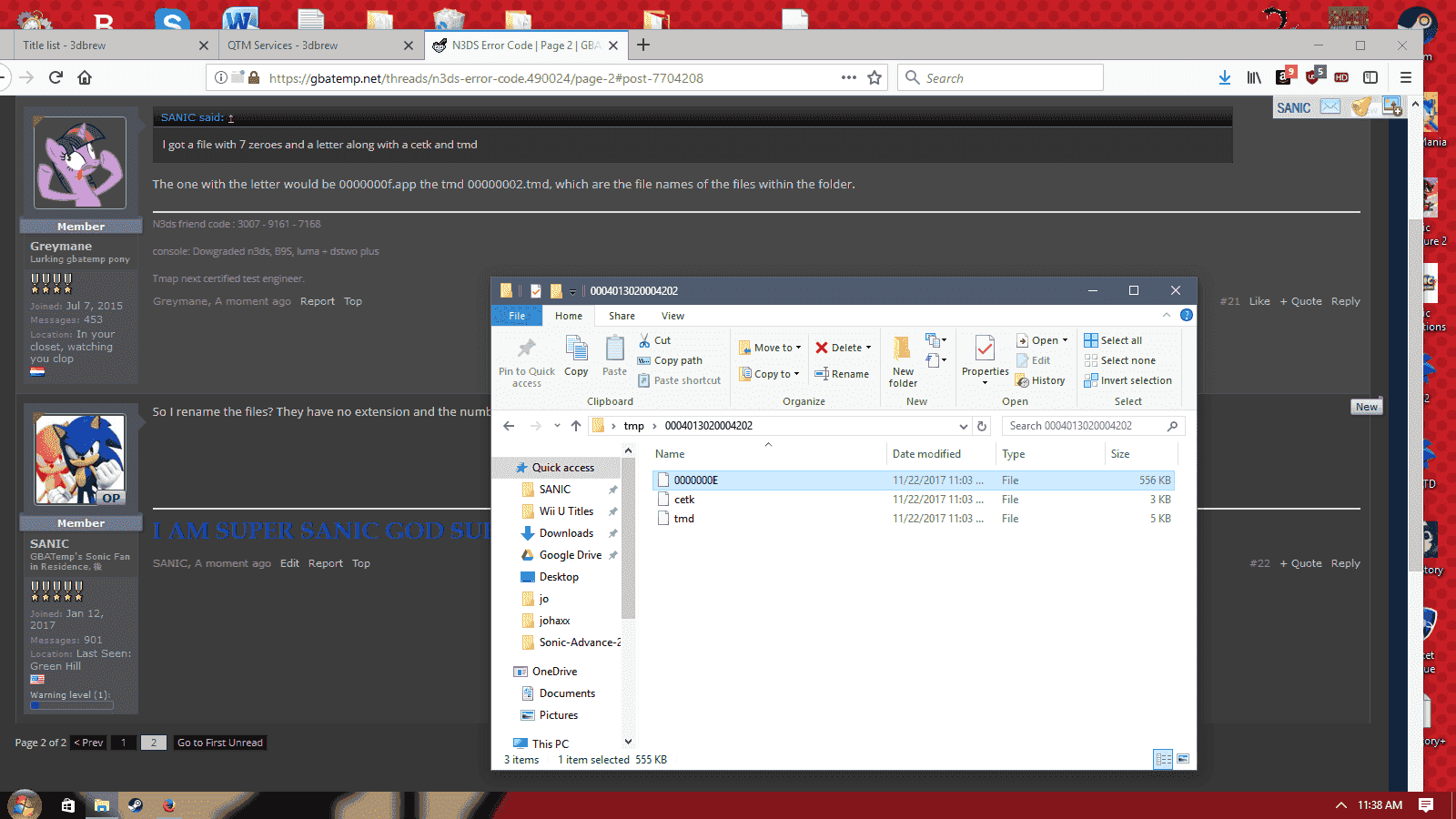
Task: Refresh the Explorer folder view
Action: 982,426
